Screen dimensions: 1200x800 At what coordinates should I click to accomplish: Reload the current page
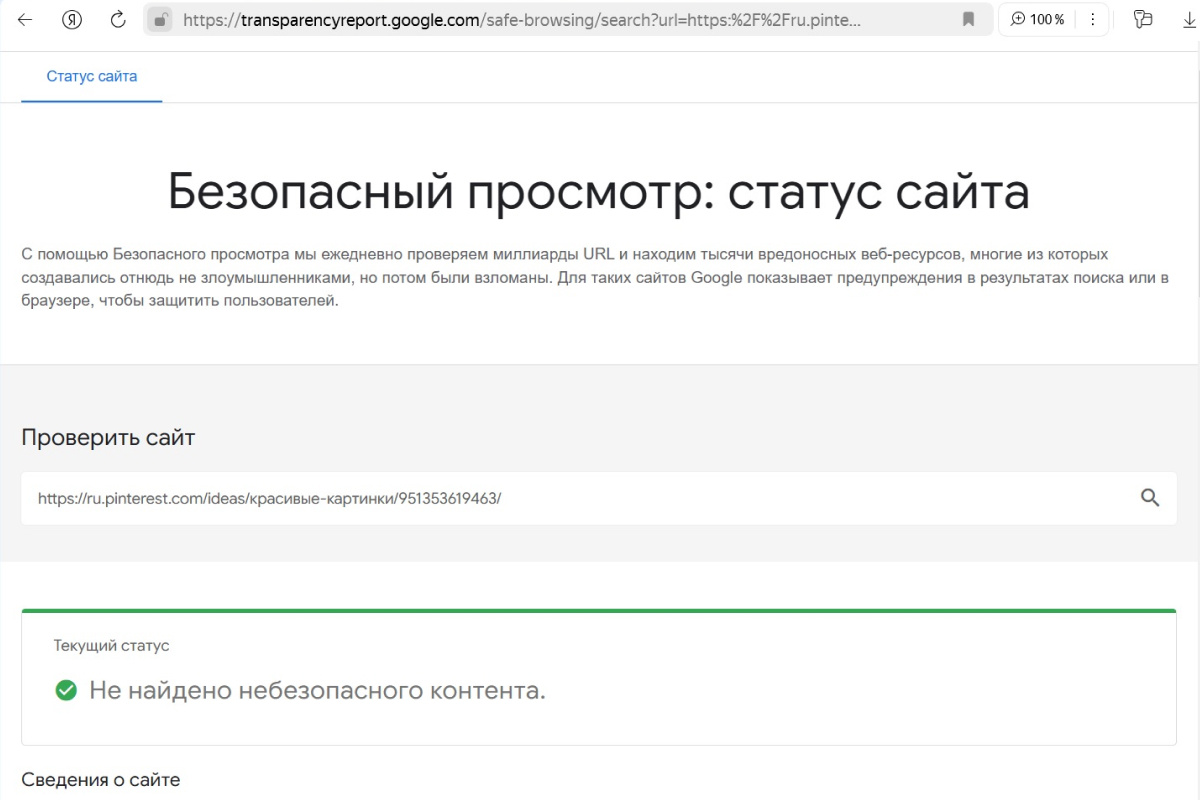[117, 19]
